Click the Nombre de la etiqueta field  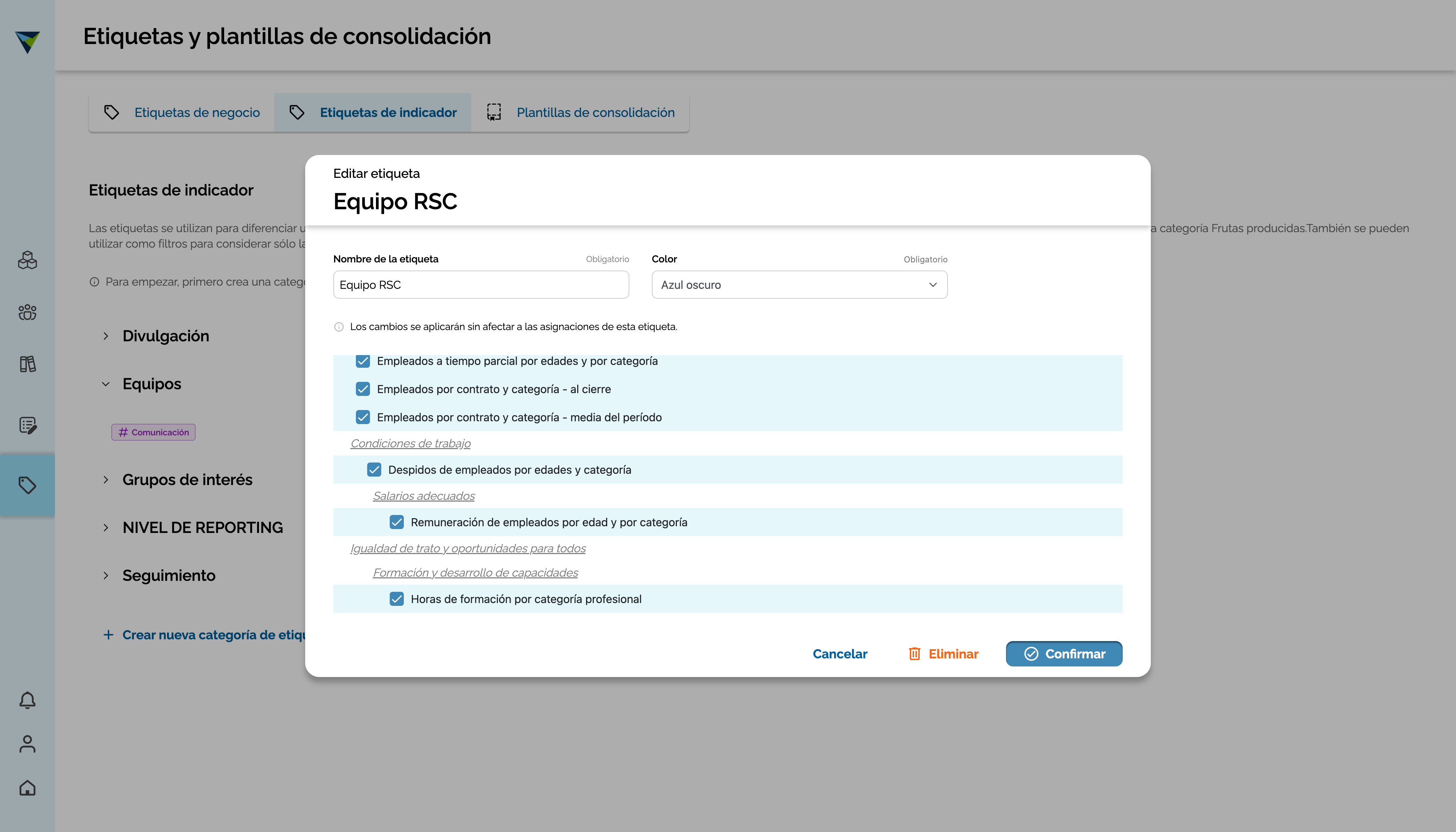(481, 285)
